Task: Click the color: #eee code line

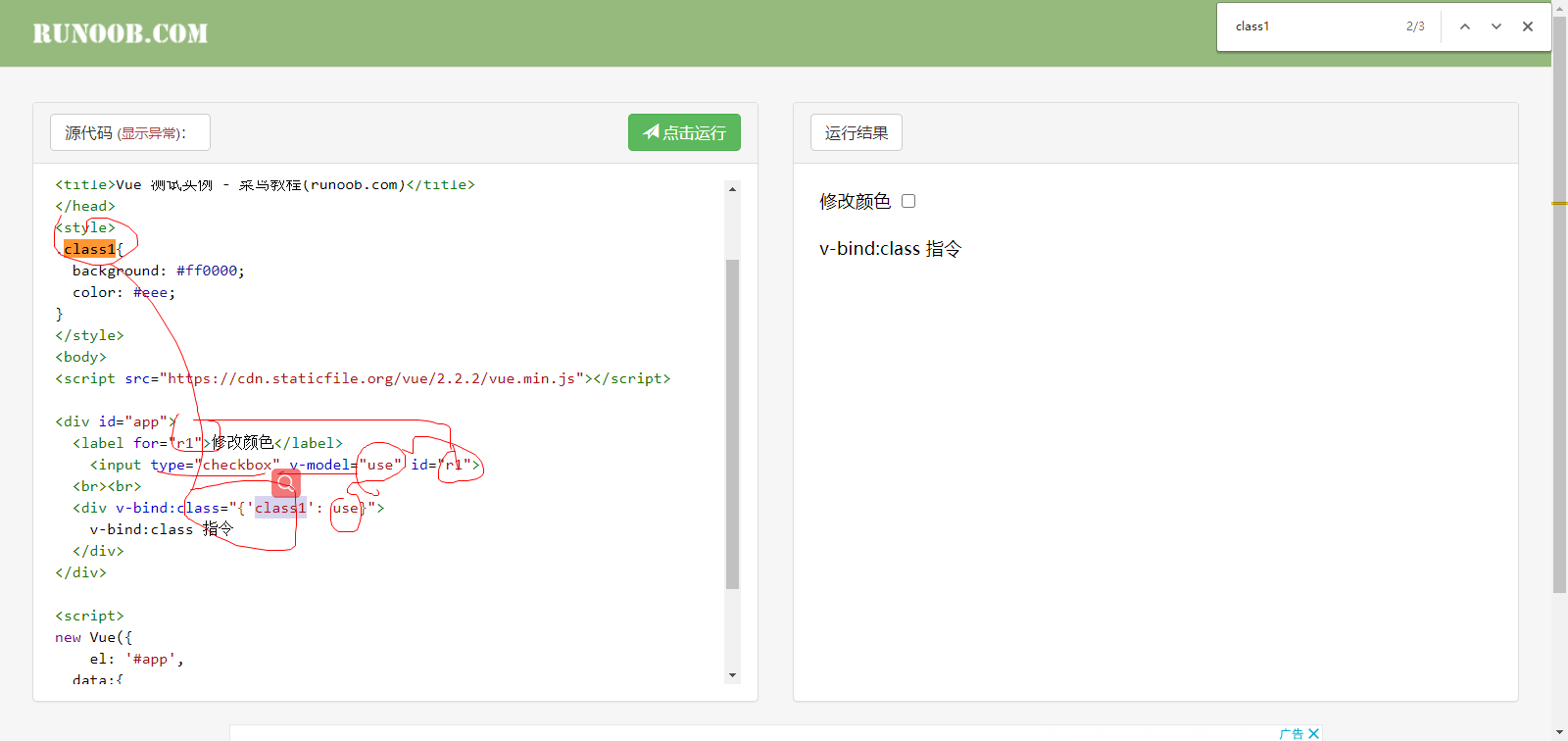Action: pos(123,292)
